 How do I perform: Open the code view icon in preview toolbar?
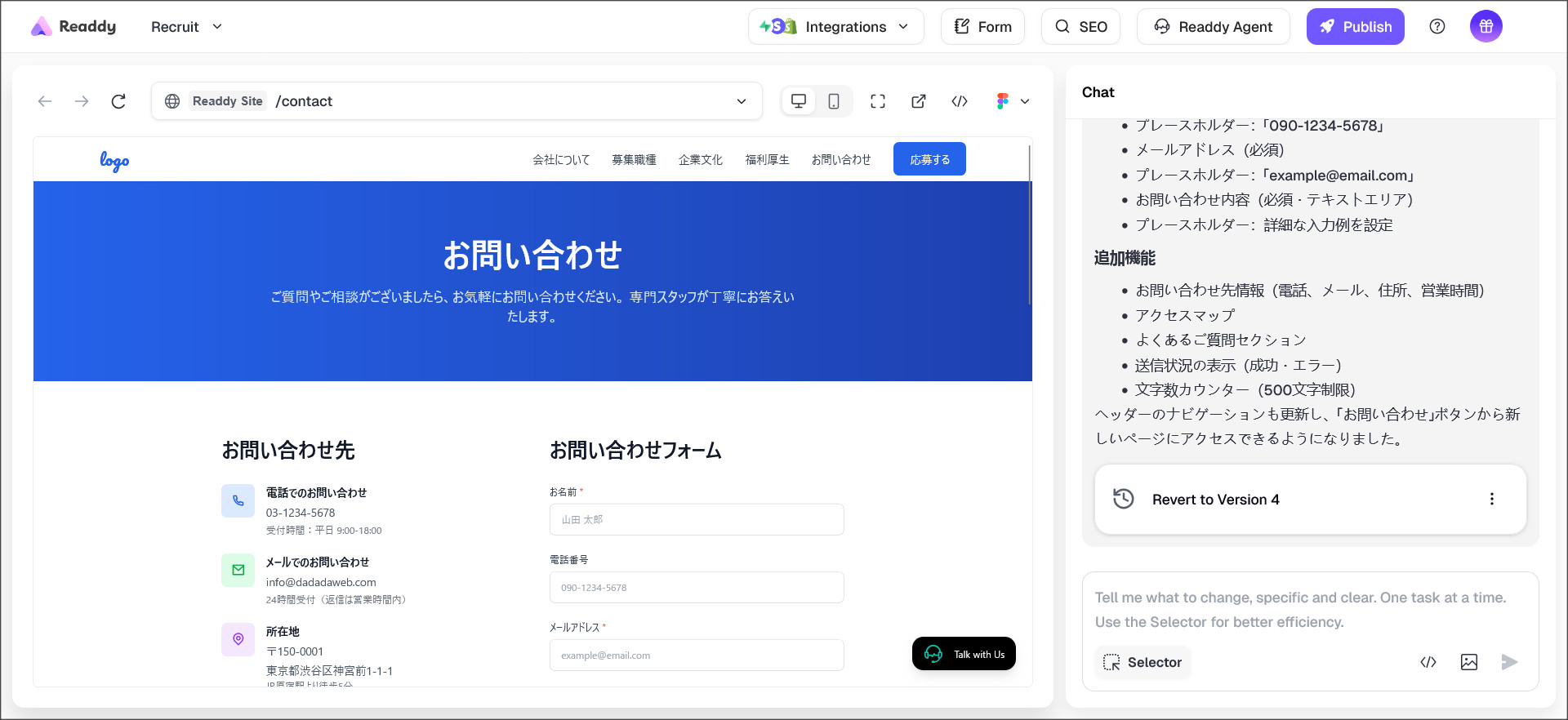click(960, 101)
